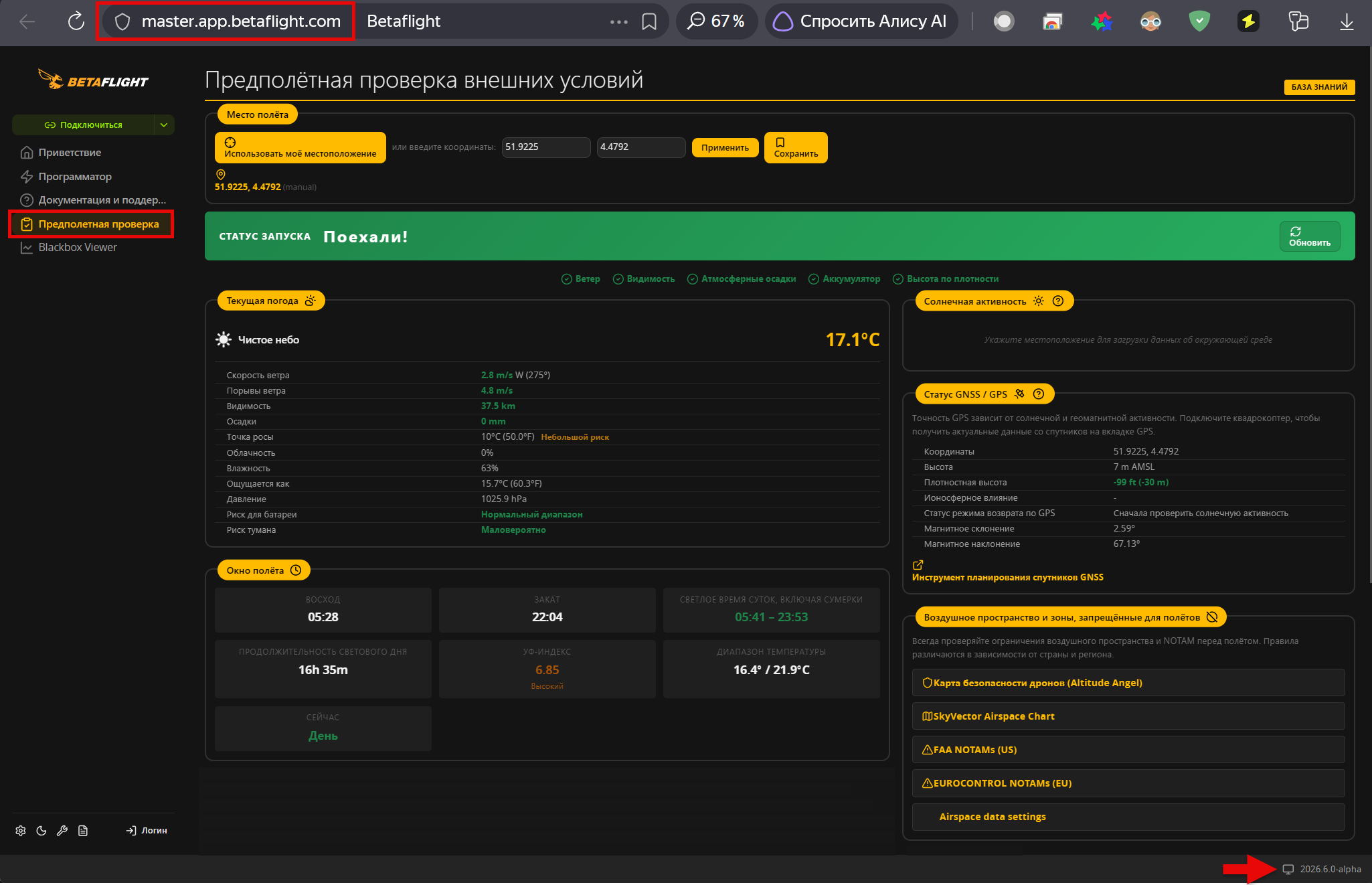Click the Видимость check indicator

click(x=644, y=279)
